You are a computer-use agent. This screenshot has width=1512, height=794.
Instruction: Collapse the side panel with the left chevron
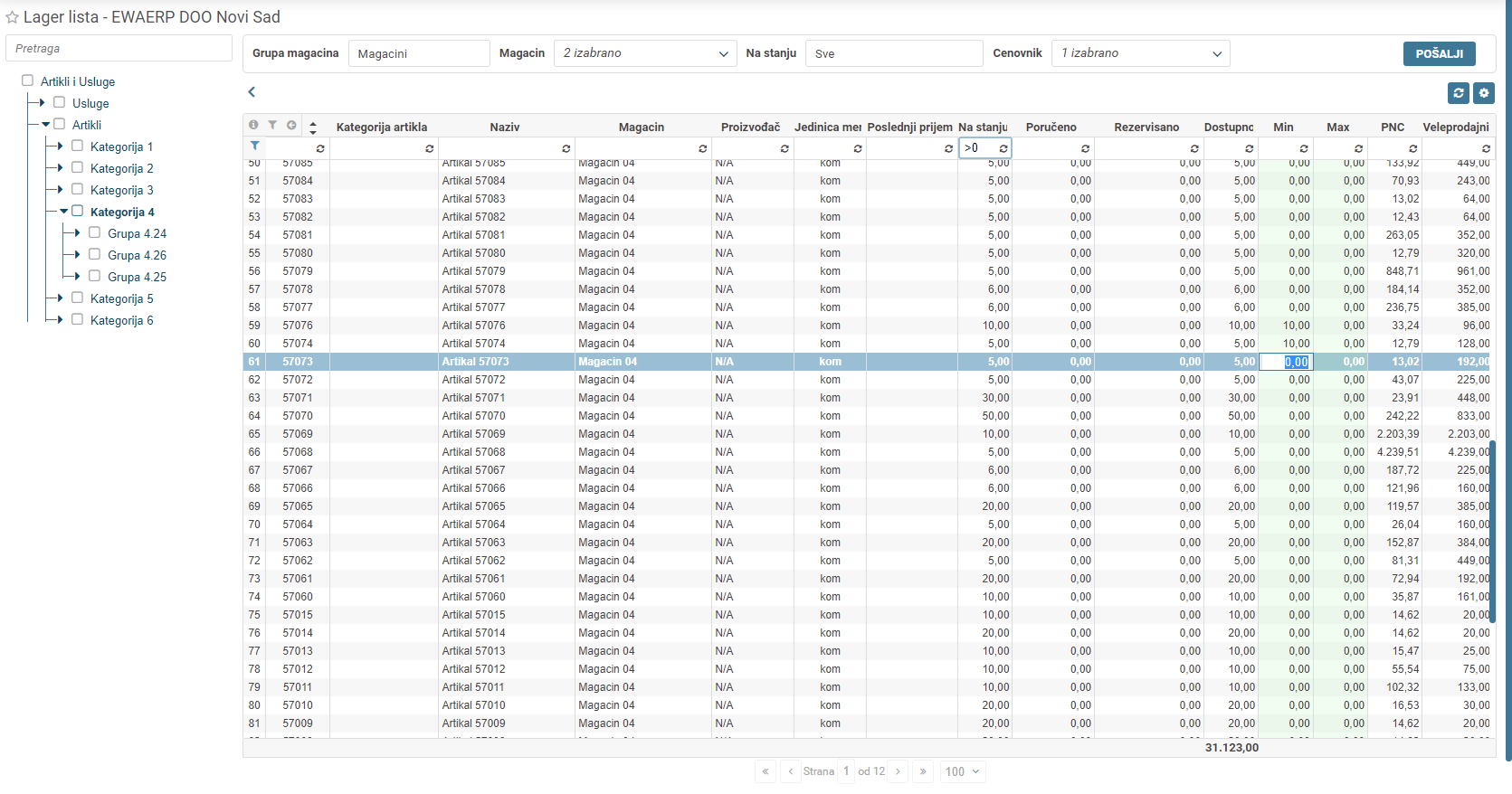(252, 92)
